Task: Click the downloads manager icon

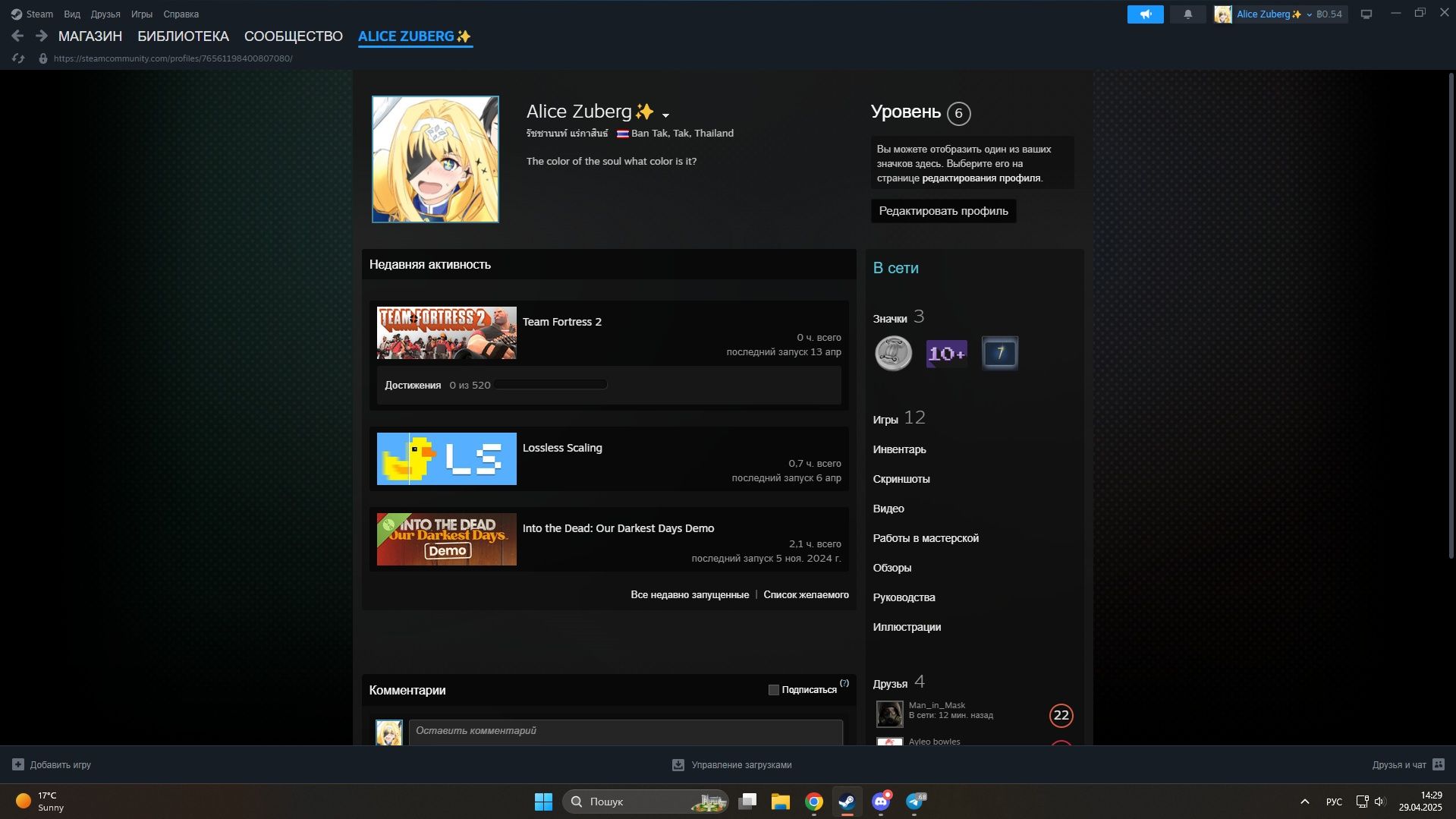Action: [x=678, y=764]
